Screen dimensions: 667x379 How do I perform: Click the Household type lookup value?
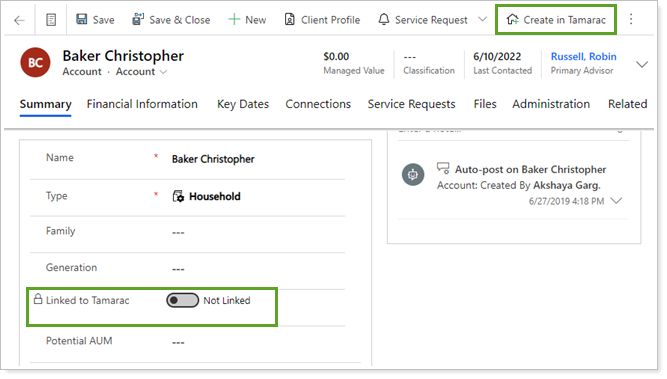pos(215,197)
